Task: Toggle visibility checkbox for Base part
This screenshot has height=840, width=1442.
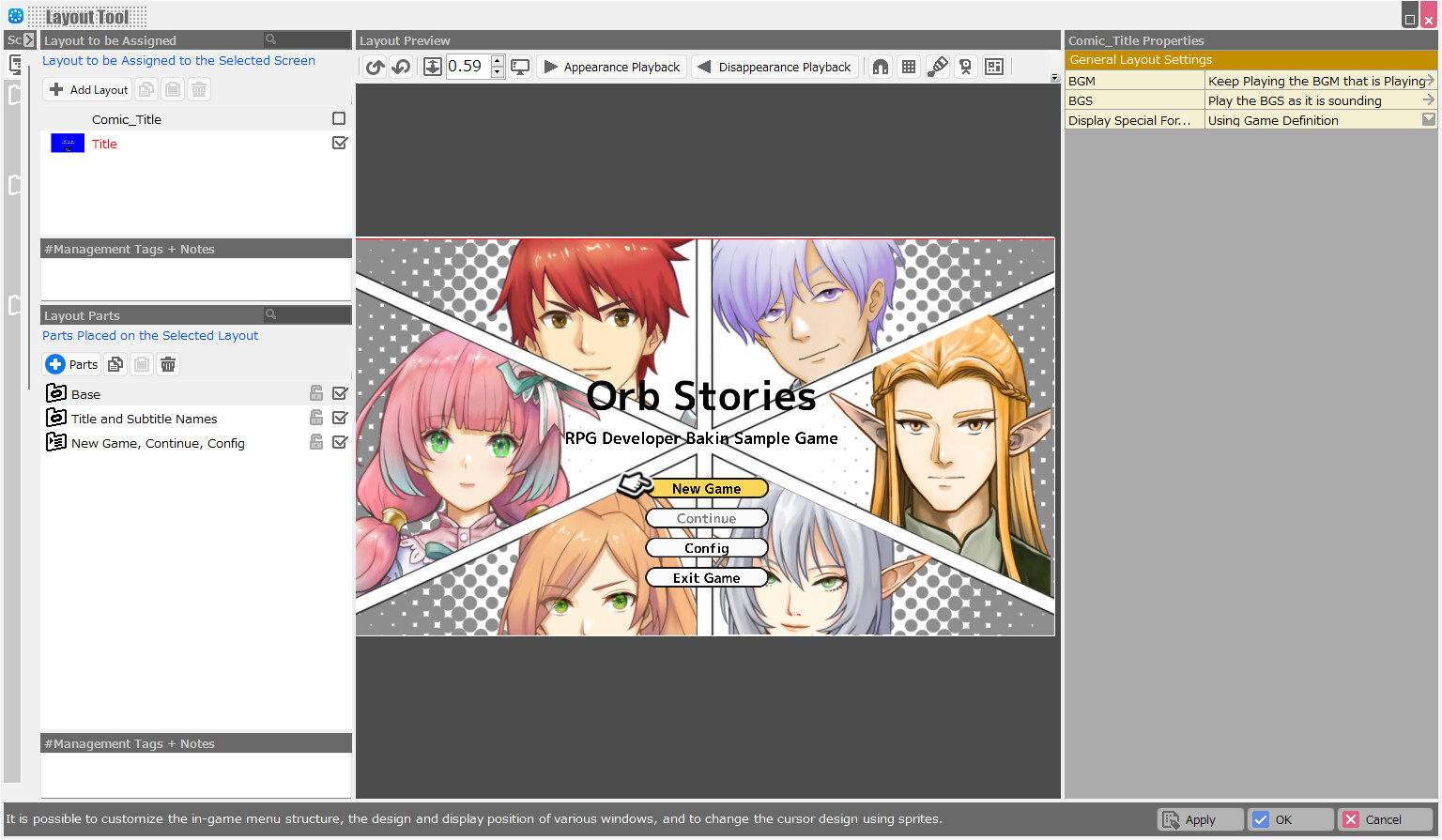Action: (339, 392)
